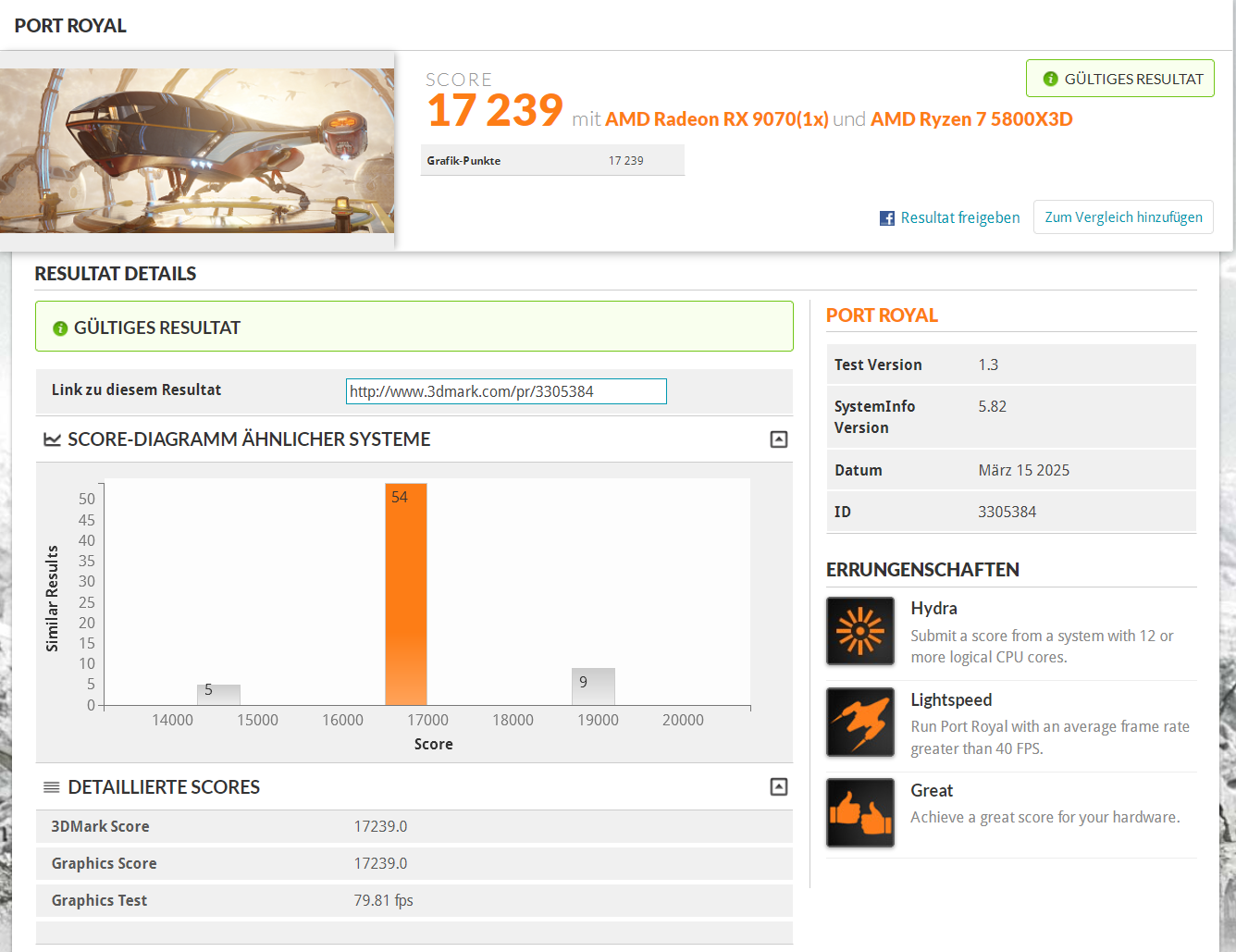Click the large 17 239 score number

[495, 111]
